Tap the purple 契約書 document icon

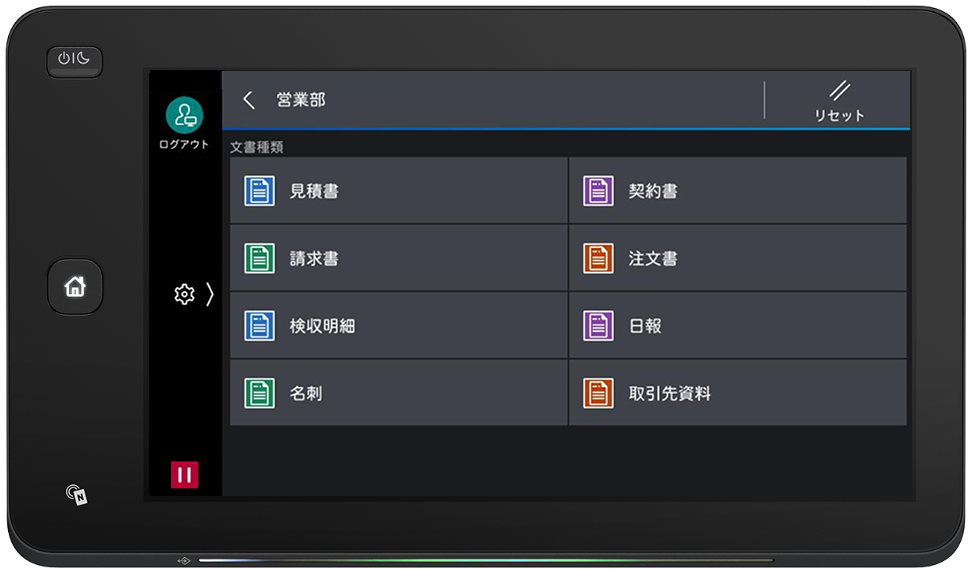coord(598,191)
